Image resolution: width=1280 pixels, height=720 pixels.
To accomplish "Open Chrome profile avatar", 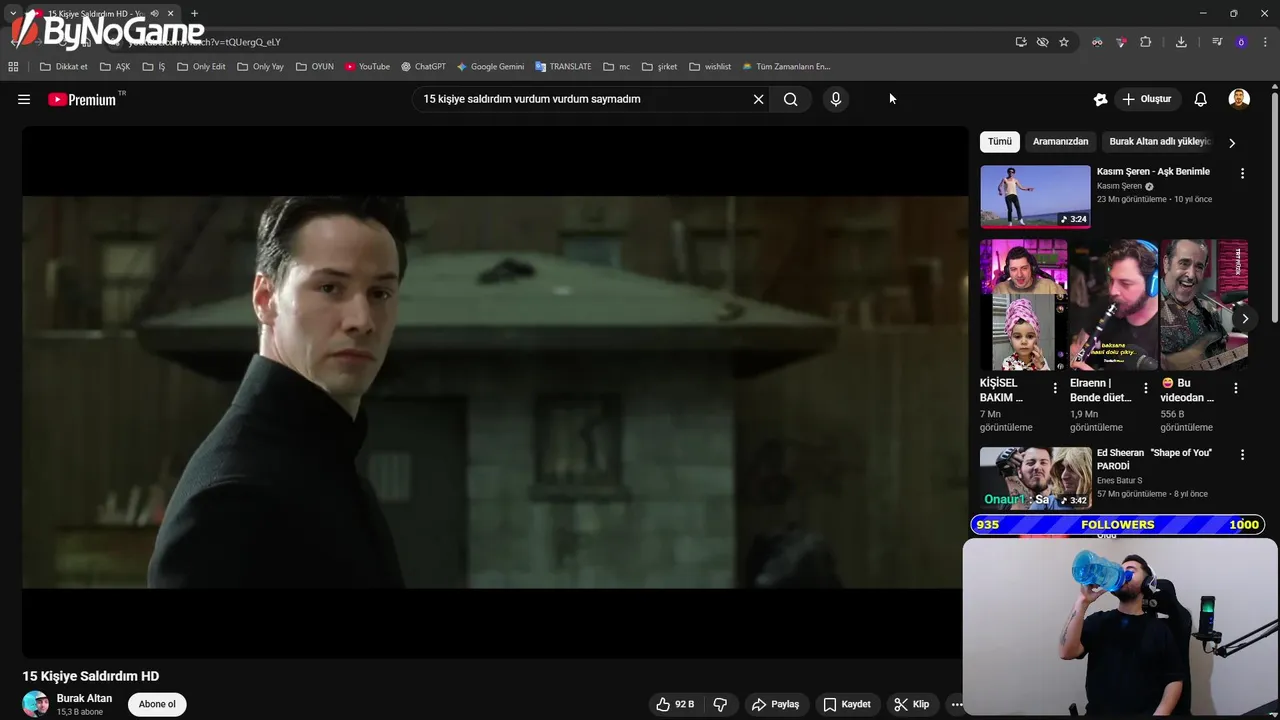I will coord(1241,42).
